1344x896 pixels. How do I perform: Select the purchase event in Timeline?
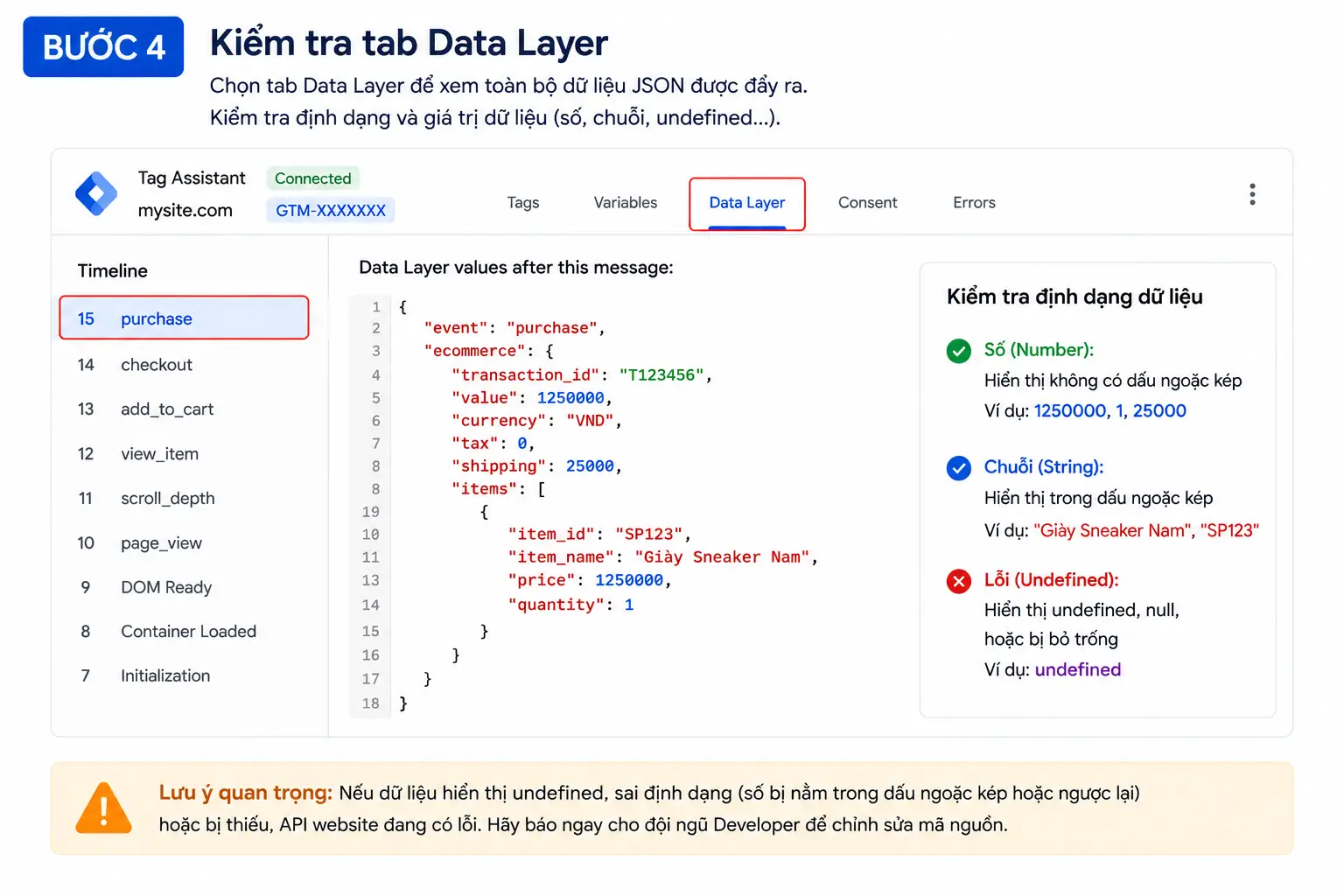click(x=184, y=318)
